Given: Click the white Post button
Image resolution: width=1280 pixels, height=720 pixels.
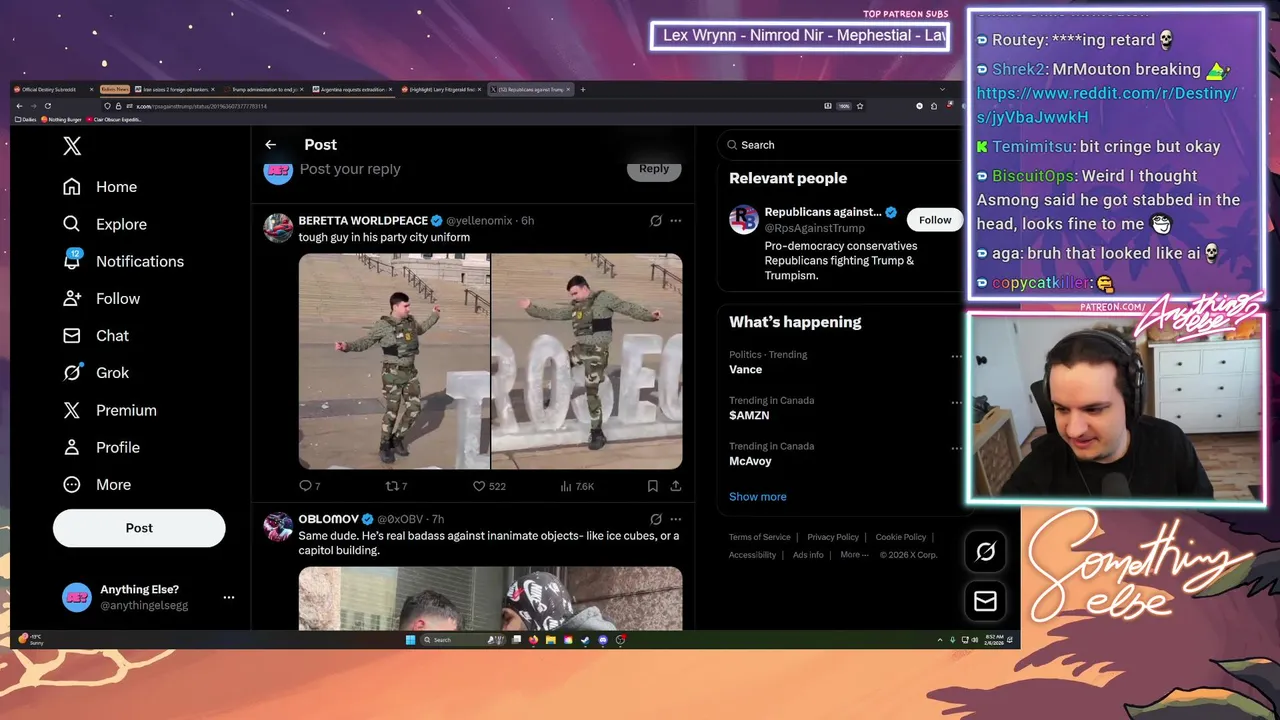Looking at the screenshot, I should (139, 528).
